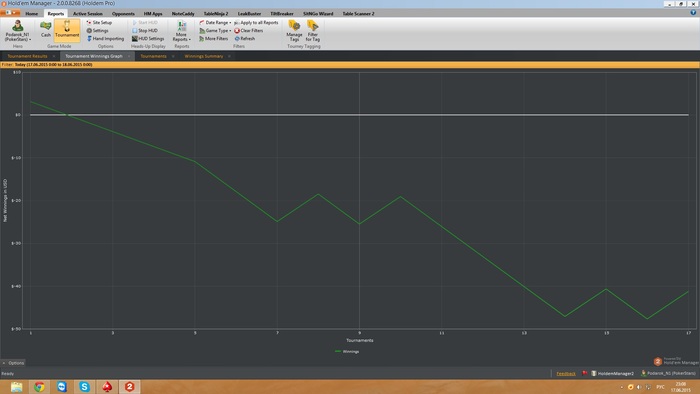The image size is (700, 394).
Task: Switch game mode to Cash
Action: (46, 30)
